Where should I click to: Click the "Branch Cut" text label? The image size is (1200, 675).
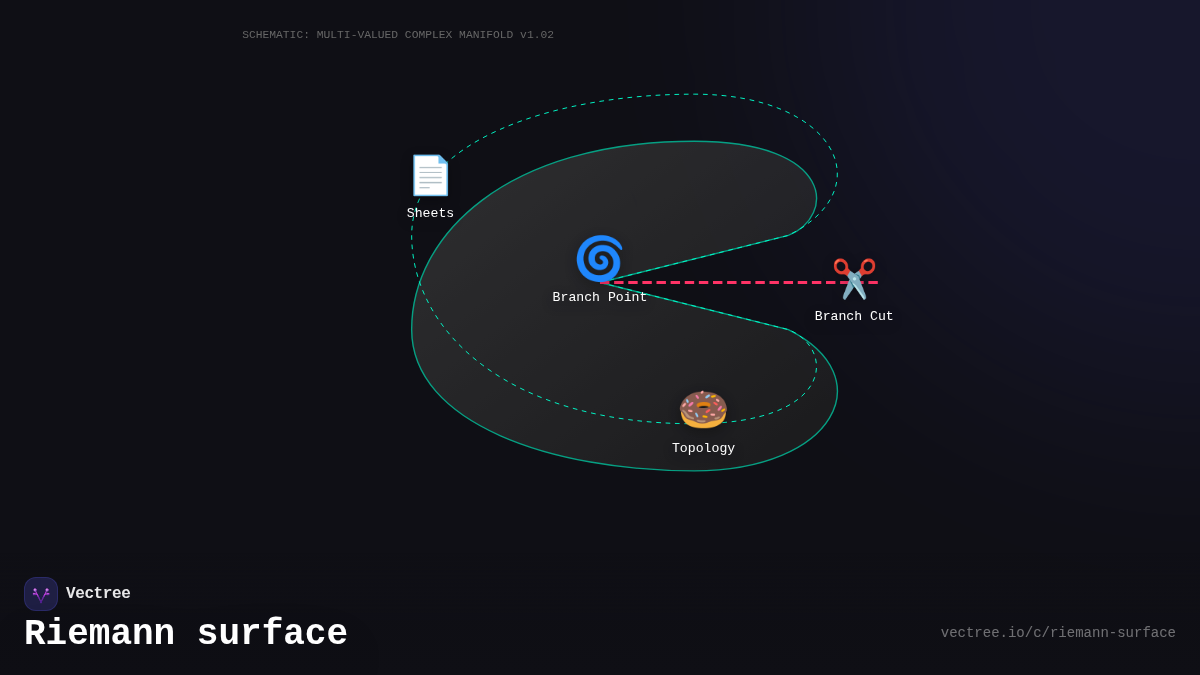click(854, 316)
